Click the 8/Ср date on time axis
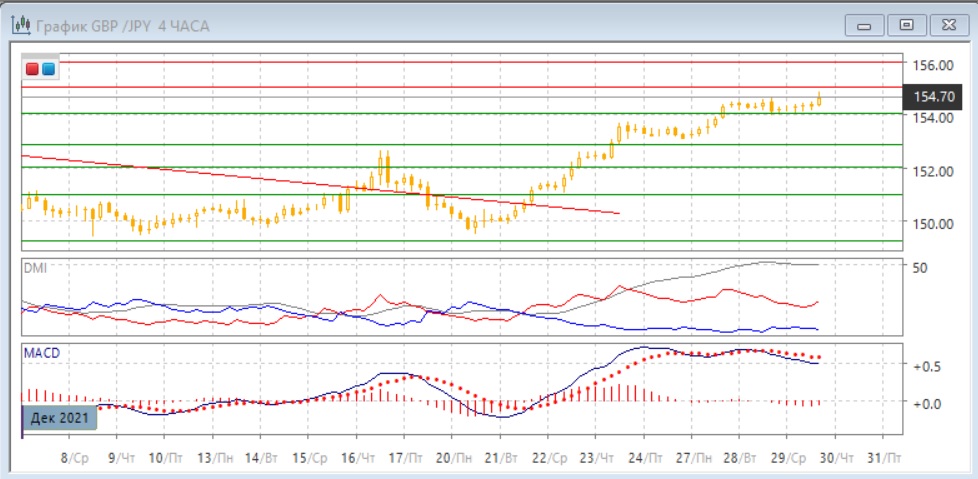978x479 pixels. (x=74, y=456)
